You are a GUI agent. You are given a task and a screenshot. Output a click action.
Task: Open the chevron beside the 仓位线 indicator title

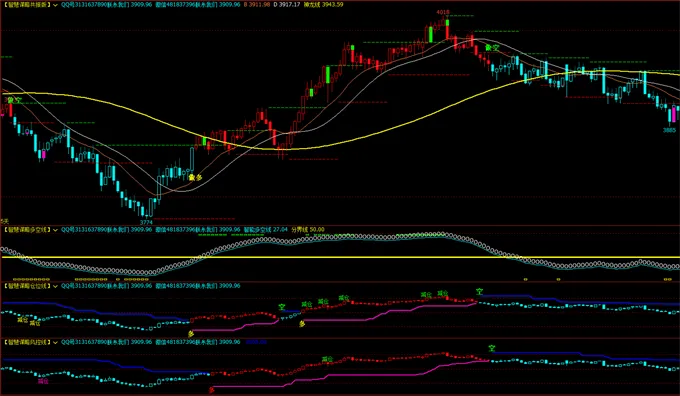tap(55, 286)
